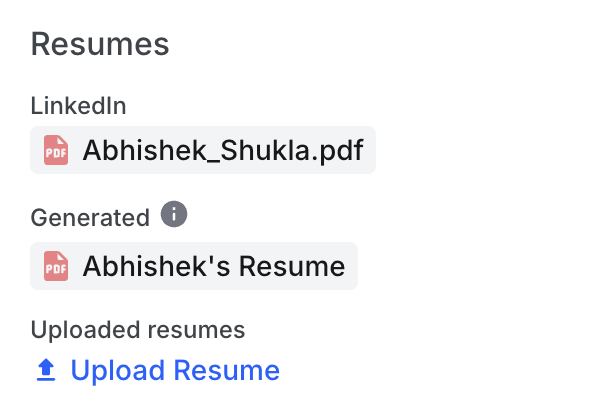Click the word Abhishek's in the generated resume

pyautogui.click(x=157, y=266)
